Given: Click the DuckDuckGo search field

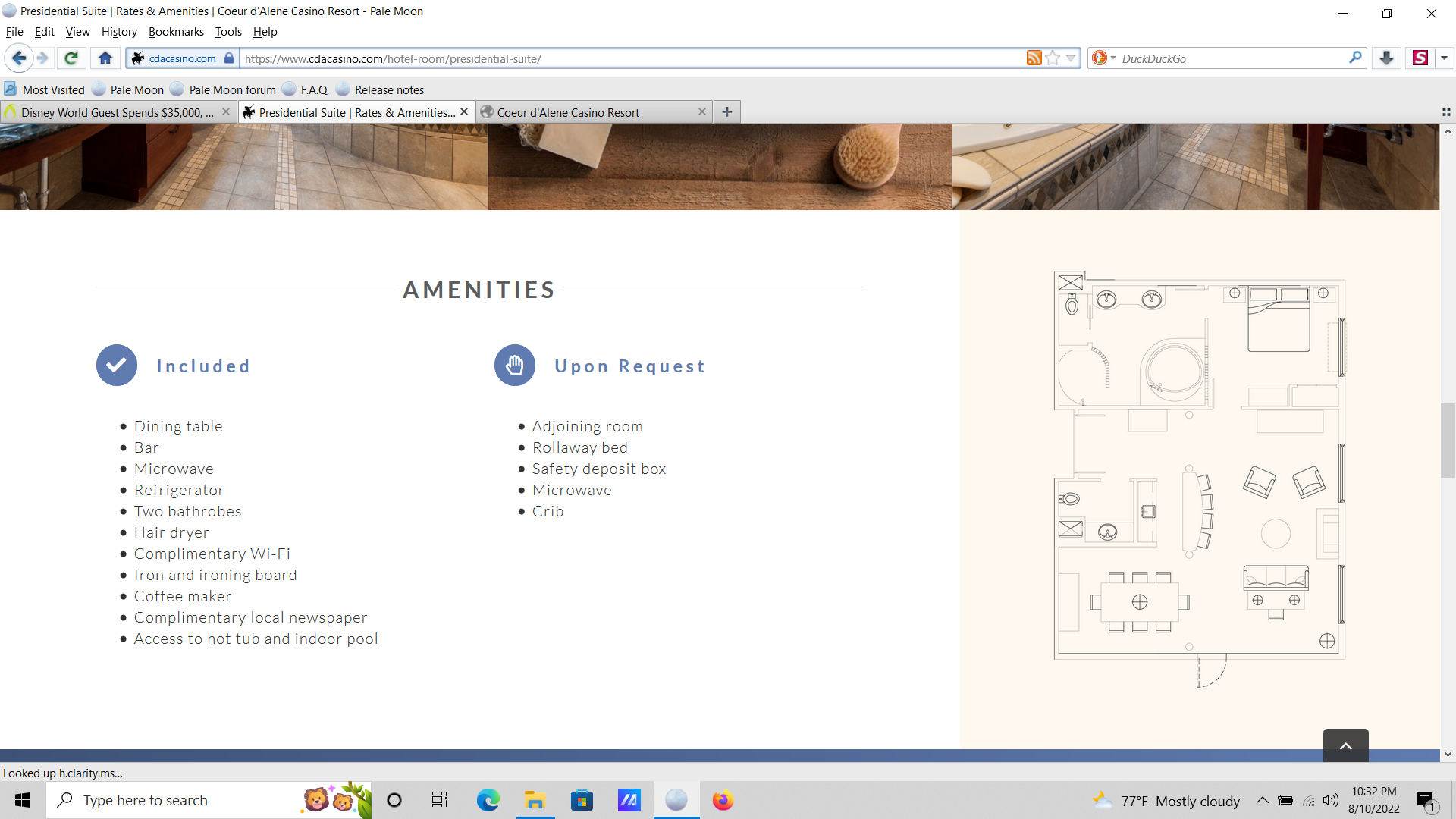Looking at the screenshot, I should point(1232,58).
